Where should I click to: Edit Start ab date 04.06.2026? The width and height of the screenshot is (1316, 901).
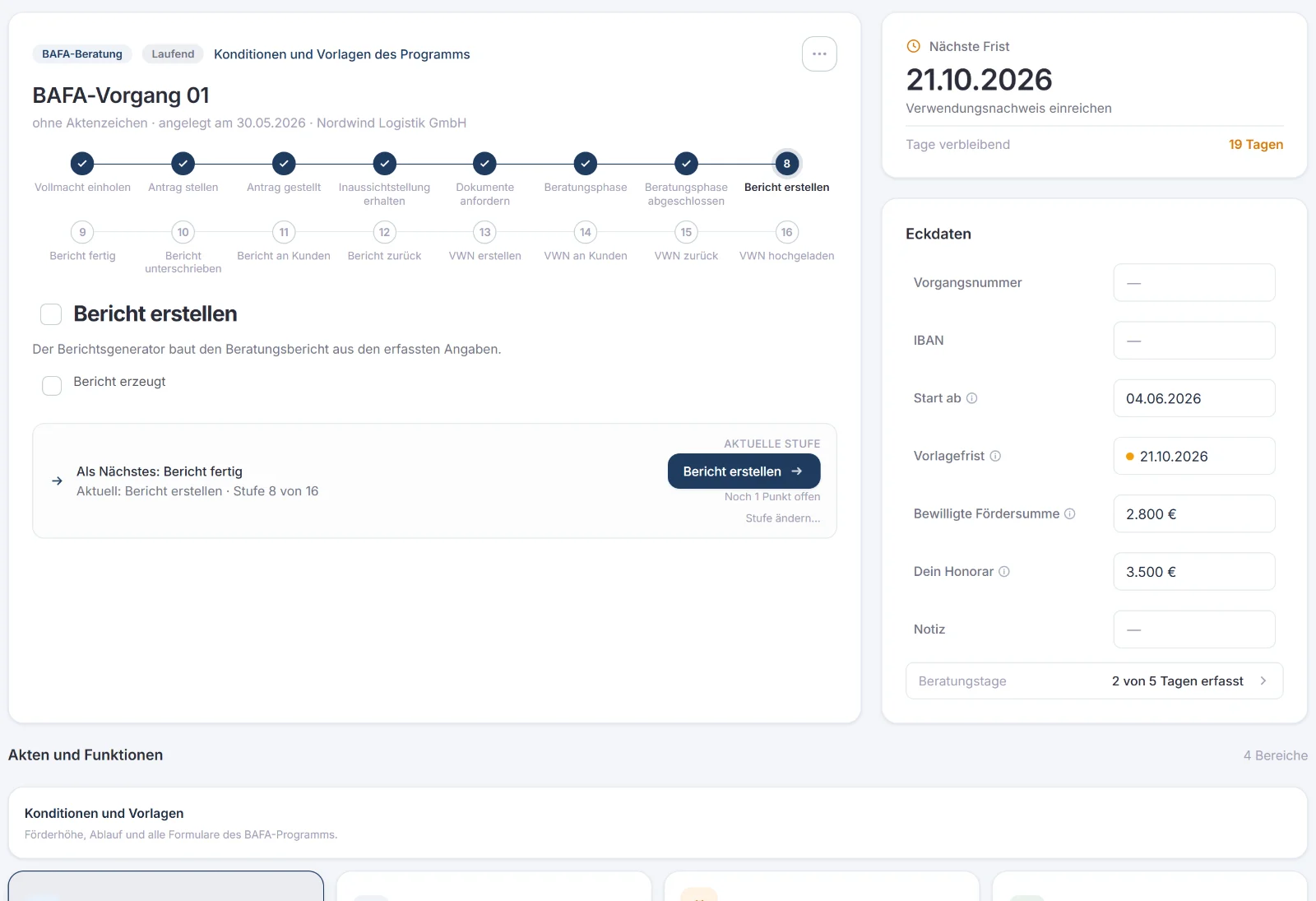click(x=1194, y=398)
